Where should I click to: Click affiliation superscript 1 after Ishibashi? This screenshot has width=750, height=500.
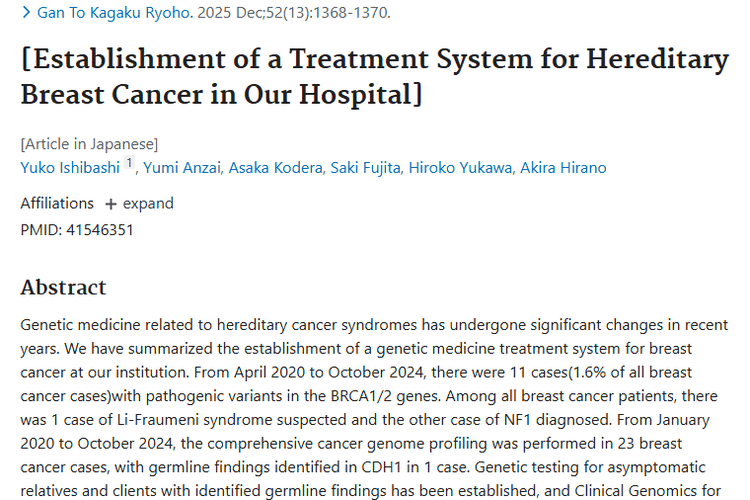[129, 164]
